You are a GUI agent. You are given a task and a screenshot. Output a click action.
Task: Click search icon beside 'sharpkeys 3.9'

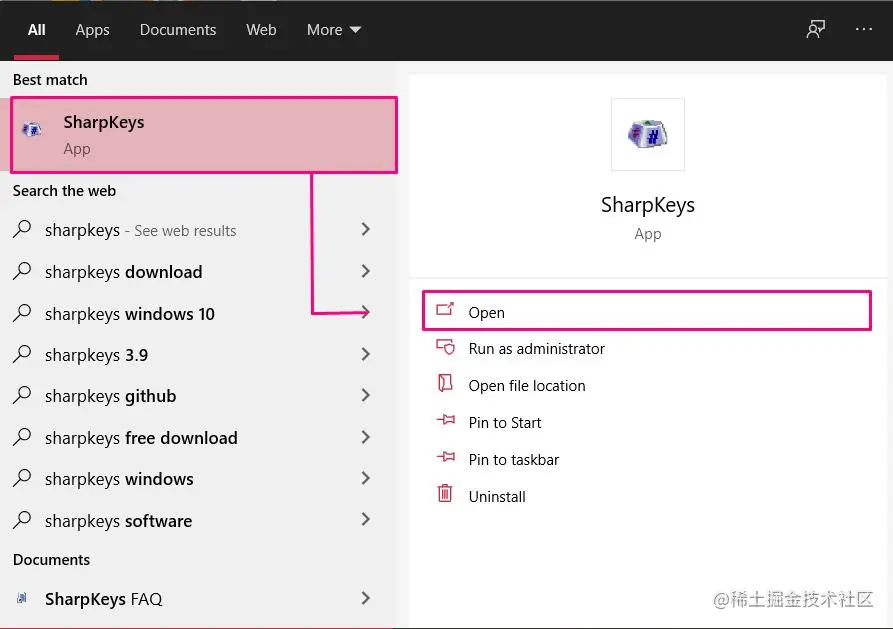click(x=22, y=354)
